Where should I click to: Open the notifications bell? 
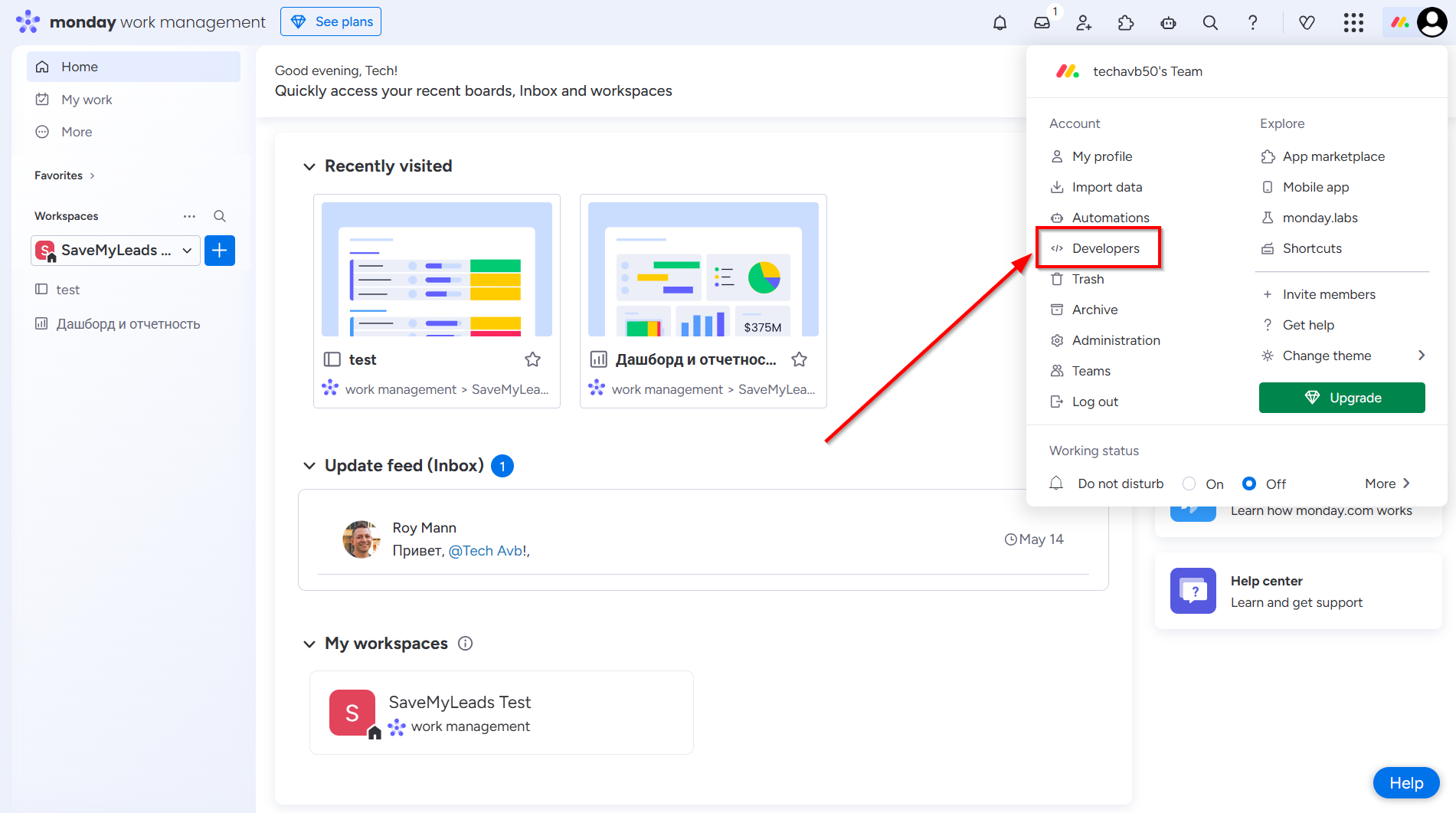click(x=1000, y=22)
